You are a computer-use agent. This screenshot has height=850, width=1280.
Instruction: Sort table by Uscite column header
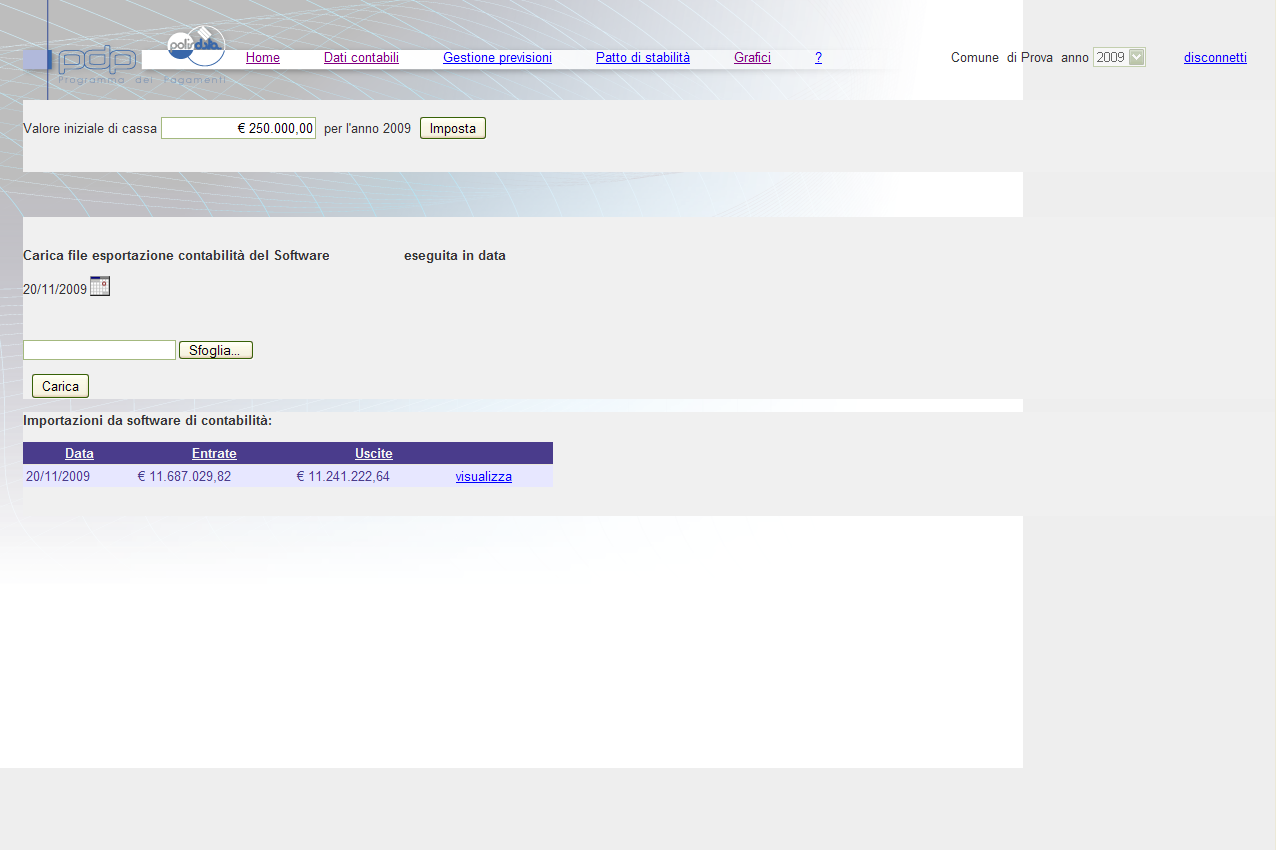click(x=374, y=453)
